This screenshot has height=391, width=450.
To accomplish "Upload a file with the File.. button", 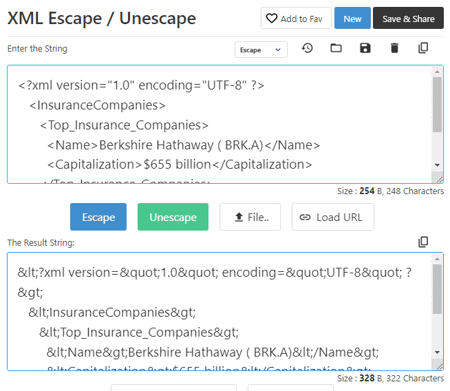I will click(250, 217).
